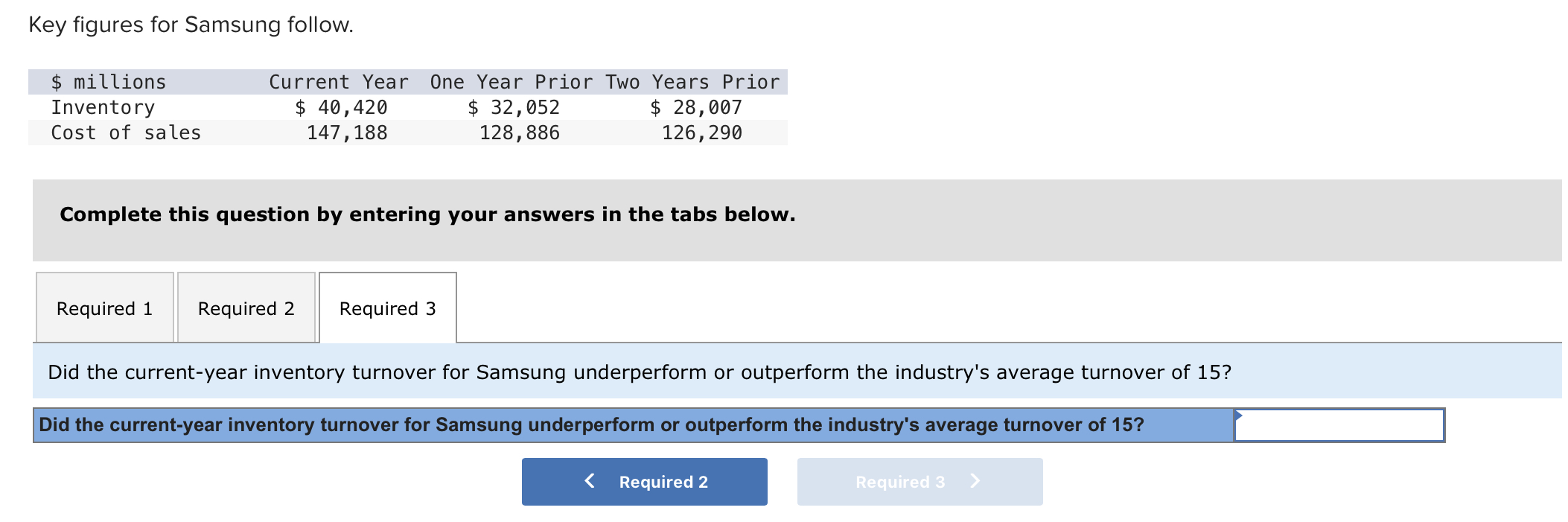Click the left chevron on Required 2 button

click(x=588, y=482)
